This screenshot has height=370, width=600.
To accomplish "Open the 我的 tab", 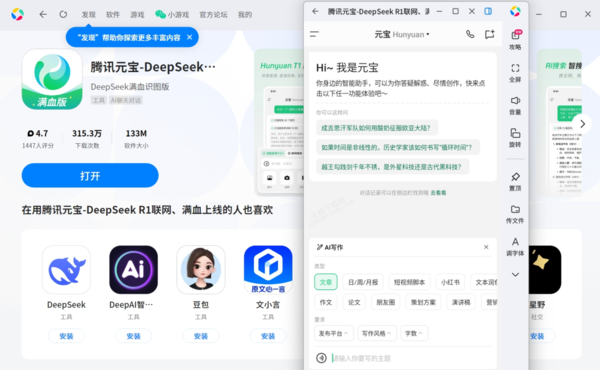I will 245,15.
